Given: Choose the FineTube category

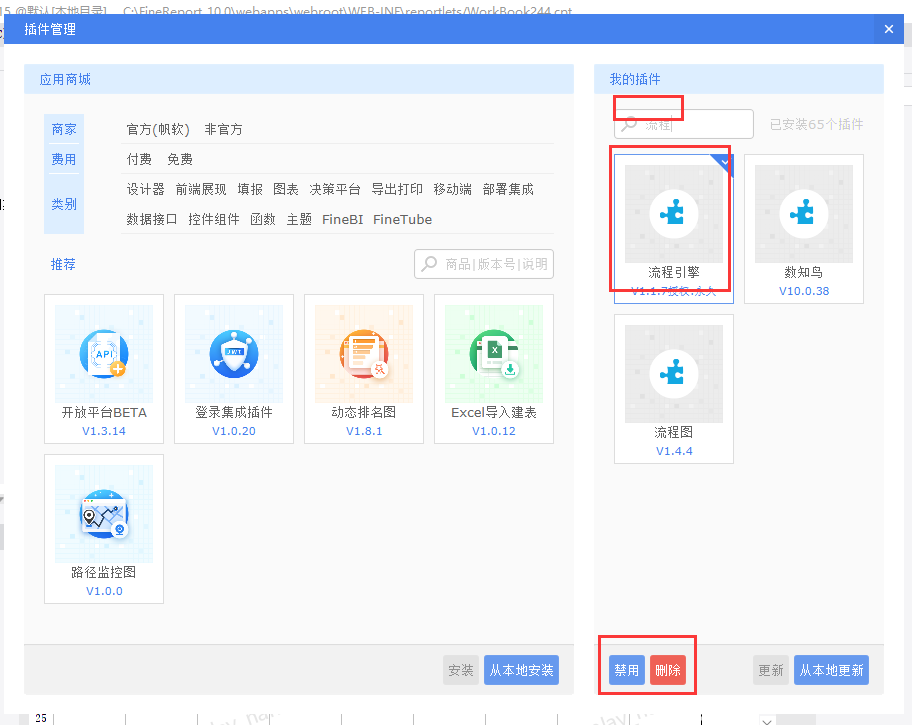Looking at the screenshot, I should (x=402, y=219).
